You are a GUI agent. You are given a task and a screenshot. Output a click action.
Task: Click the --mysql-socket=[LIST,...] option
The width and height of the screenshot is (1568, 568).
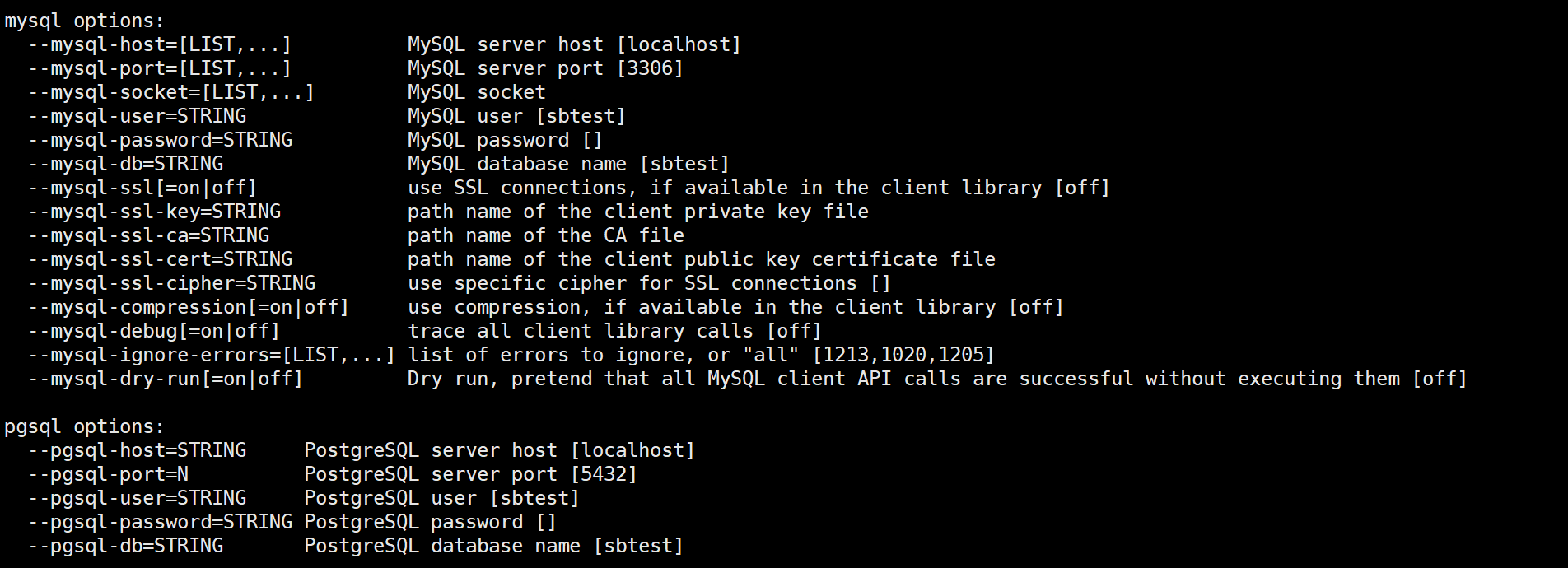[171, 92]
